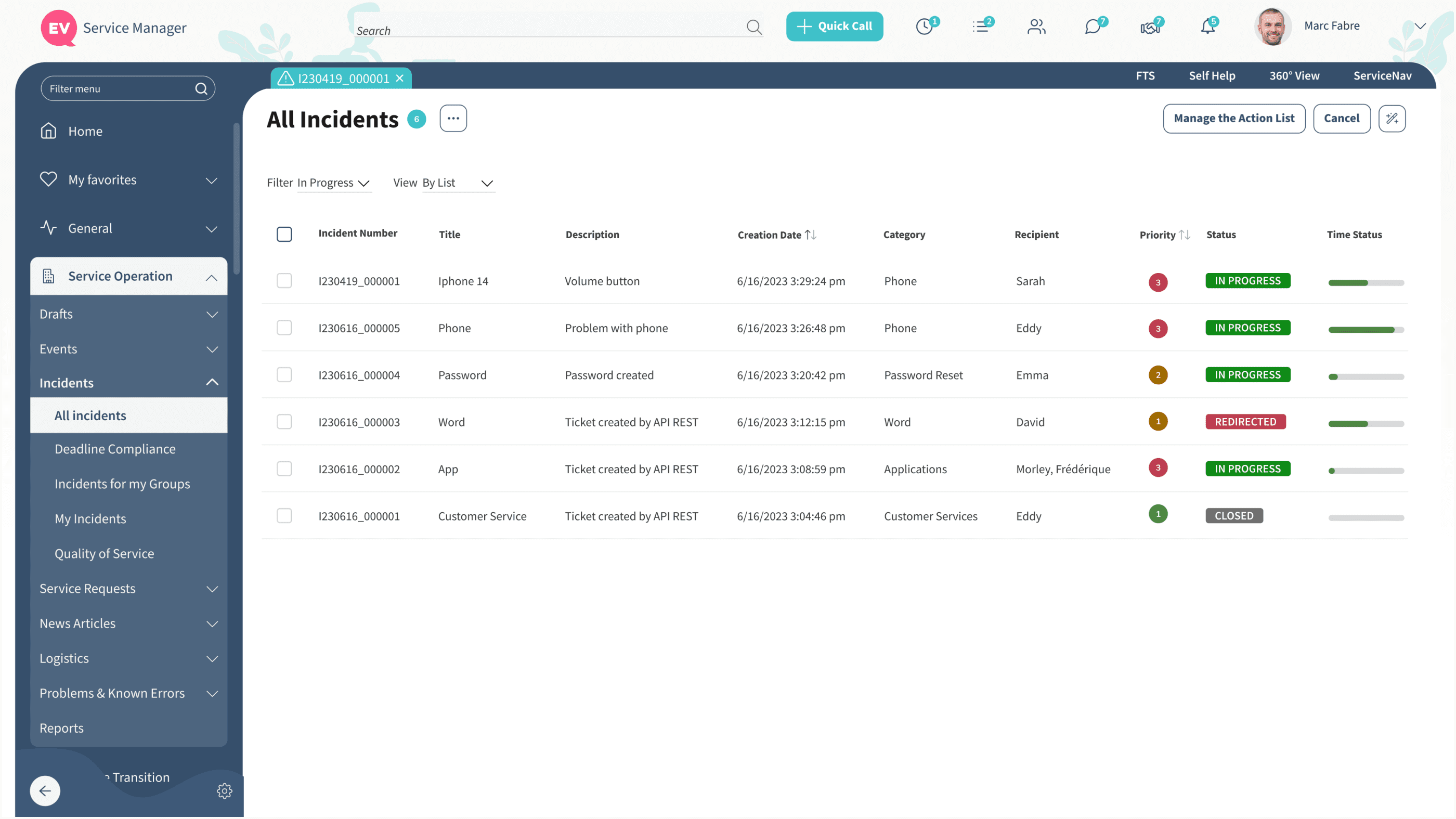Expand the General menu chevron
The width and height of the screenshot is (1456, 819).
[212, 229]
